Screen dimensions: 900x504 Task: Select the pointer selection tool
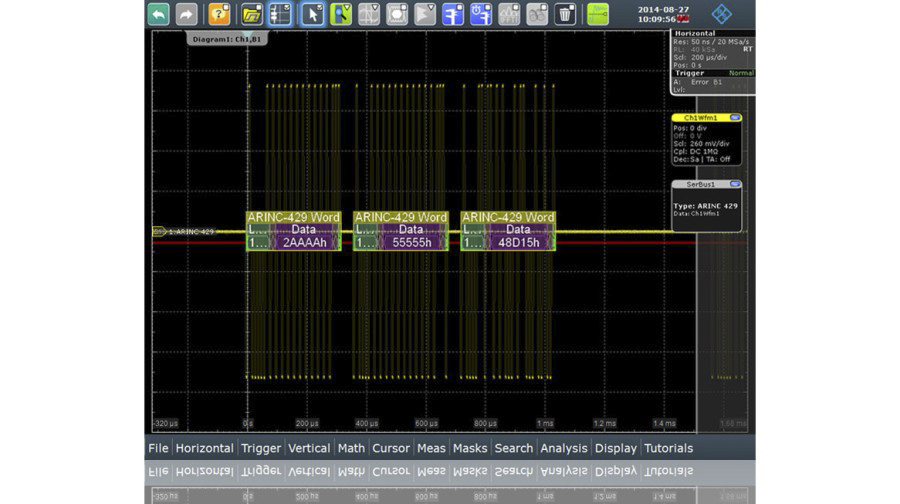point(312,14)
